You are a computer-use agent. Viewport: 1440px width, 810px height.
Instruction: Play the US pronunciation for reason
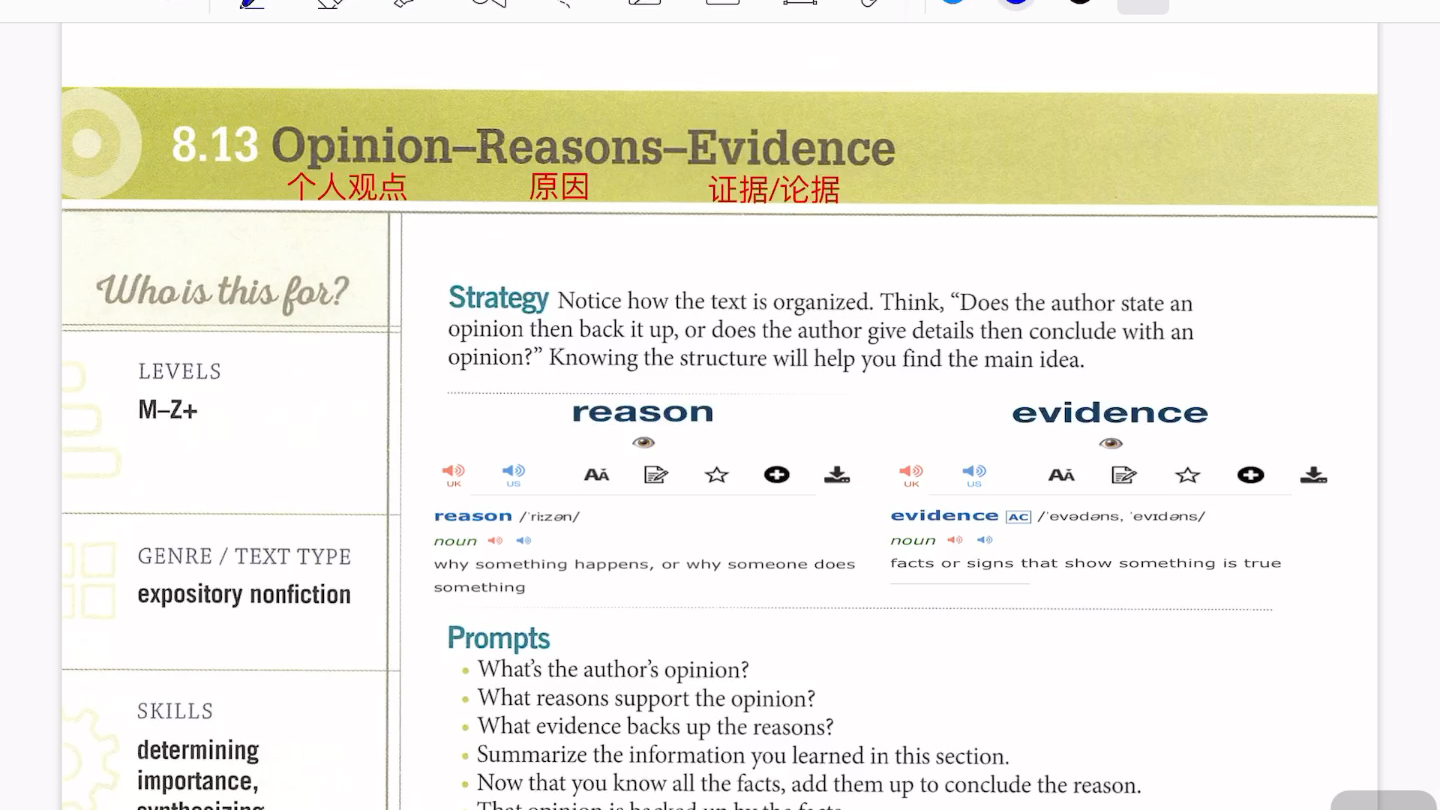(513, 474)
